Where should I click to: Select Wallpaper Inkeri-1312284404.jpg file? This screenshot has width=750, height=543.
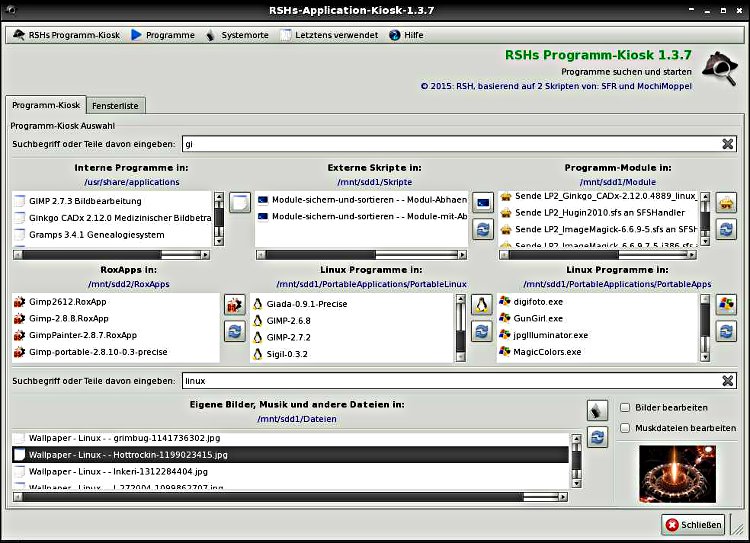(290, 471)
